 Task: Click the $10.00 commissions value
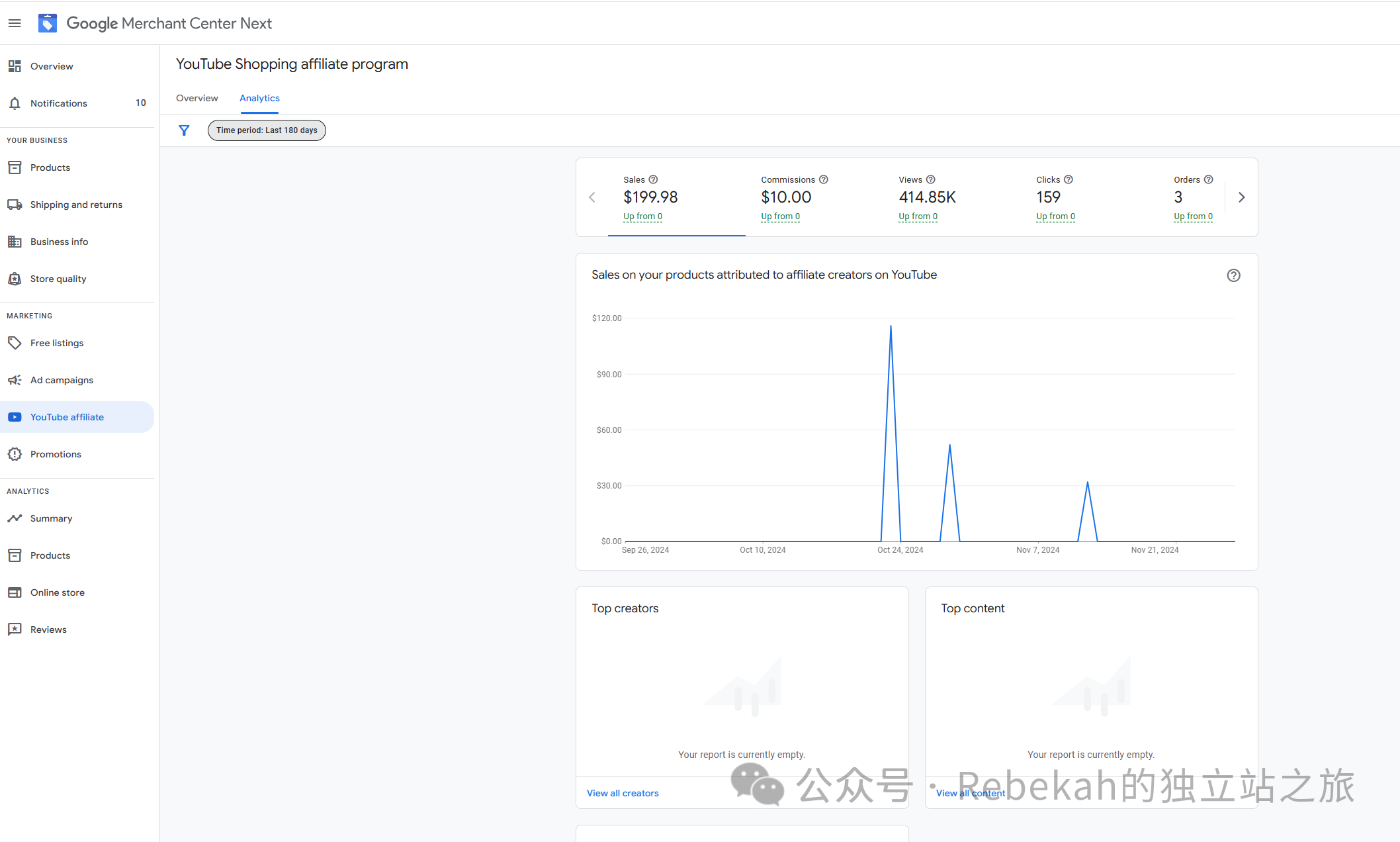click(786, 197)
